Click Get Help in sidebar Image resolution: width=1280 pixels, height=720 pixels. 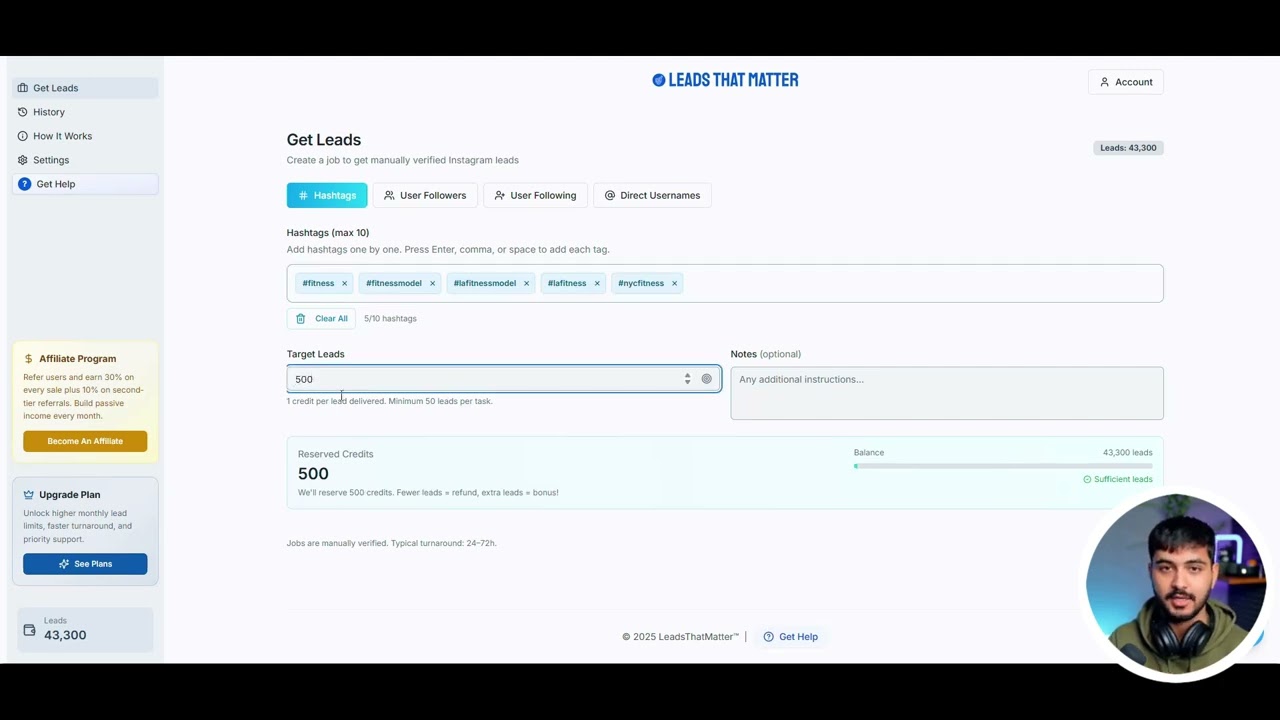point(85,184)
